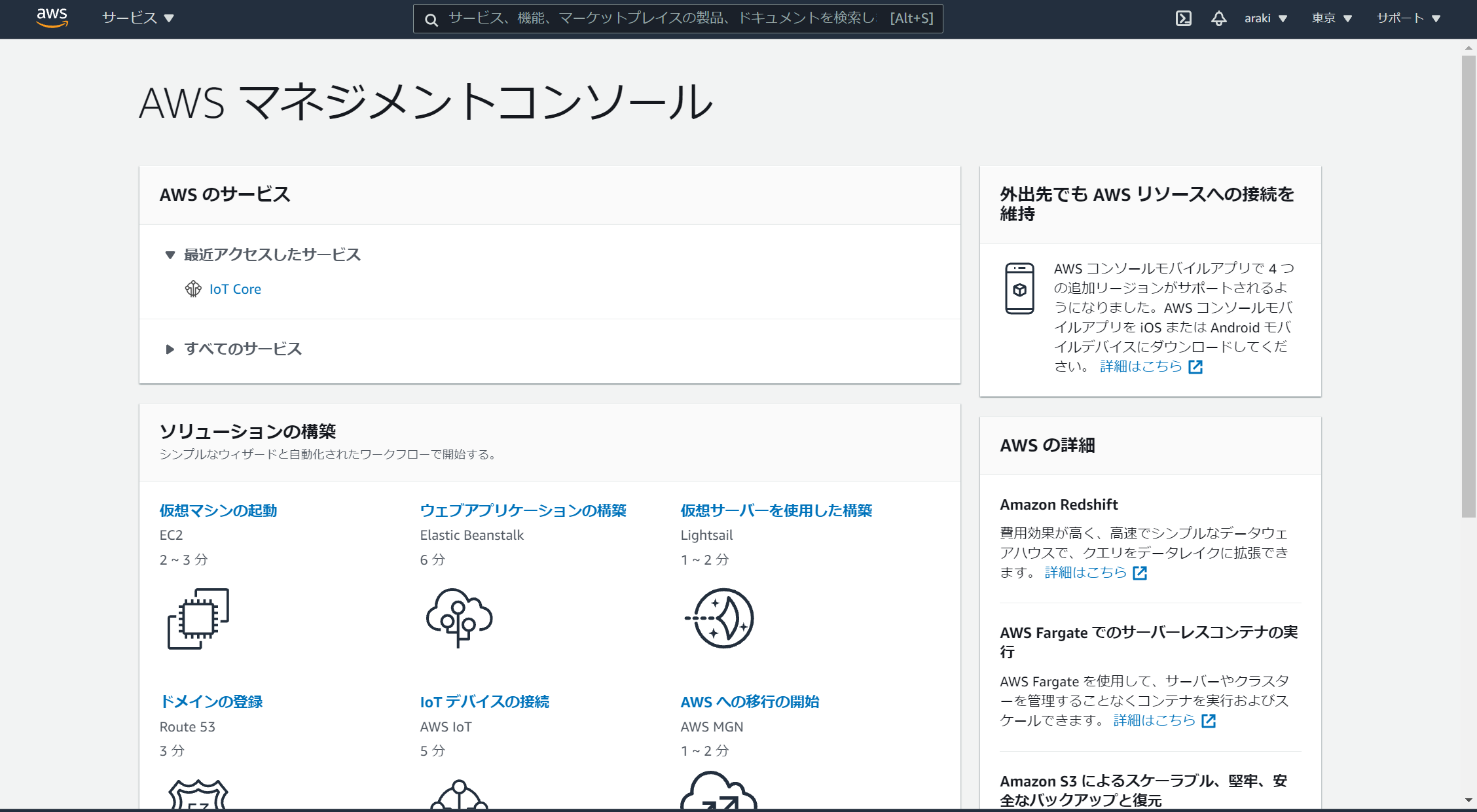The width and height of the screenshot is (1477, 812).
Task: Click the Elastic Beanstalk cloud tree icon
Action: click(x=459, y=617)
